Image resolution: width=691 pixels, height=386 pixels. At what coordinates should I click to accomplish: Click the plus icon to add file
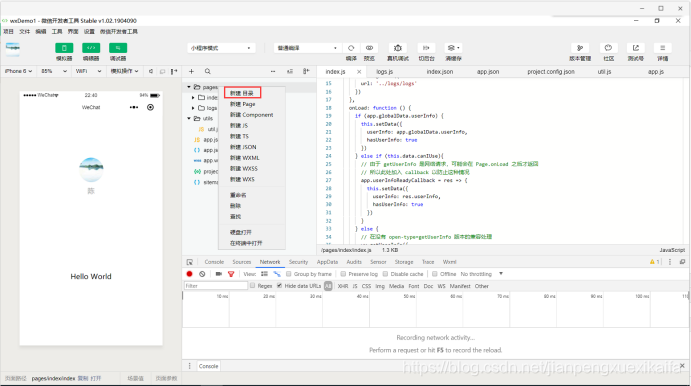click(191, 71)
